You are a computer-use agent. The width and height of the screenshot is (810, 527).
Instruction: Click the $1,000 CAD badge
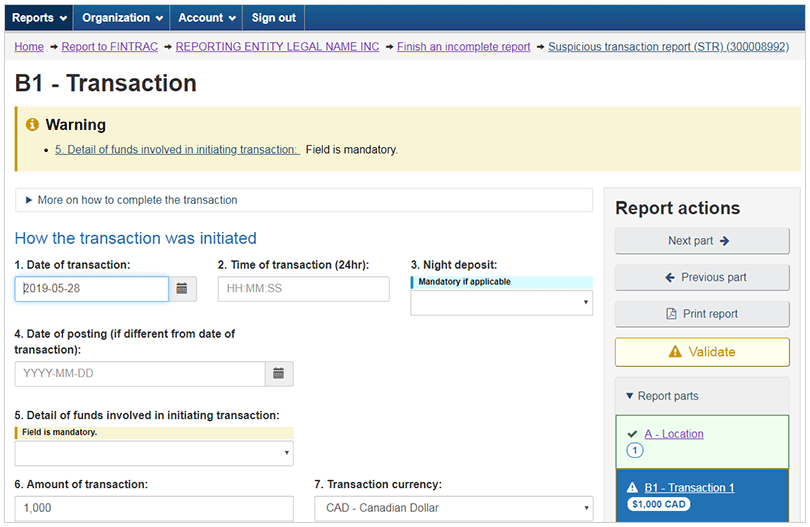[x=659, y=504]
